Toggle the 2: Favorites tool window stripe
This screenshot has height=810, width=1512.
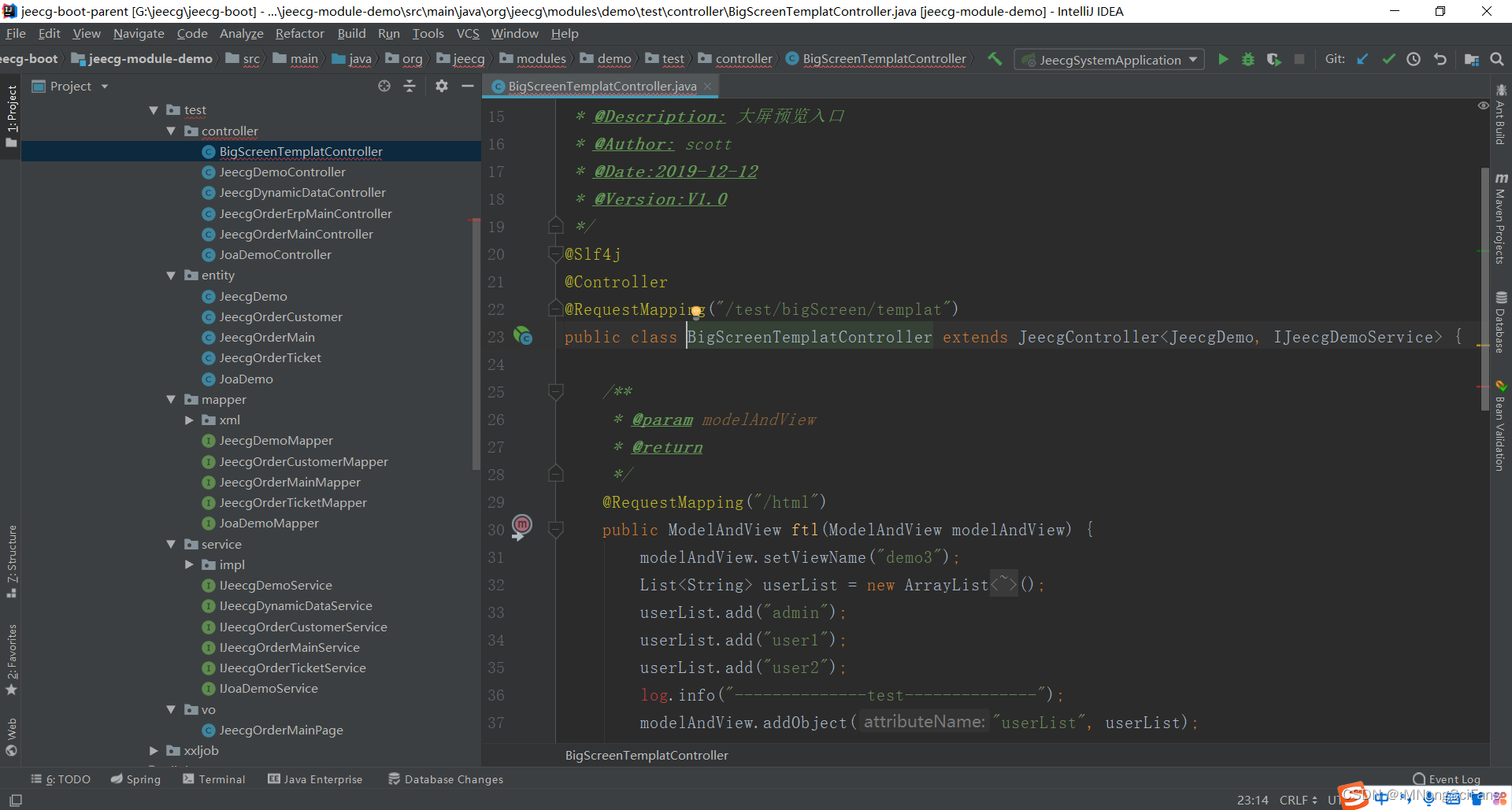coord(11,660)
